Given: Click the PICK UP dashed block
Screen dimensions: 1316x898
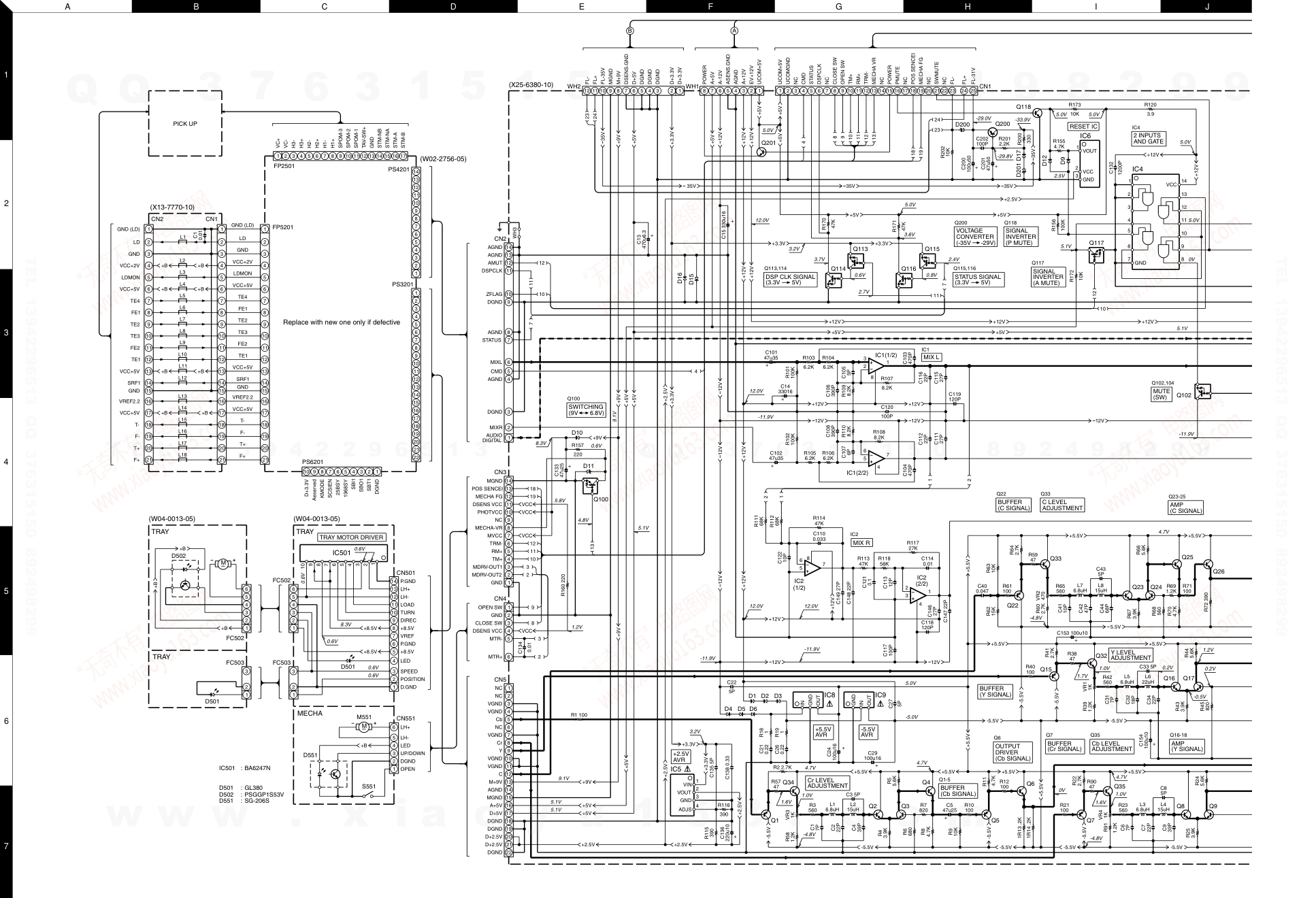Looking at the screenshot, I should pyautogui.click(x=185, y=124).
